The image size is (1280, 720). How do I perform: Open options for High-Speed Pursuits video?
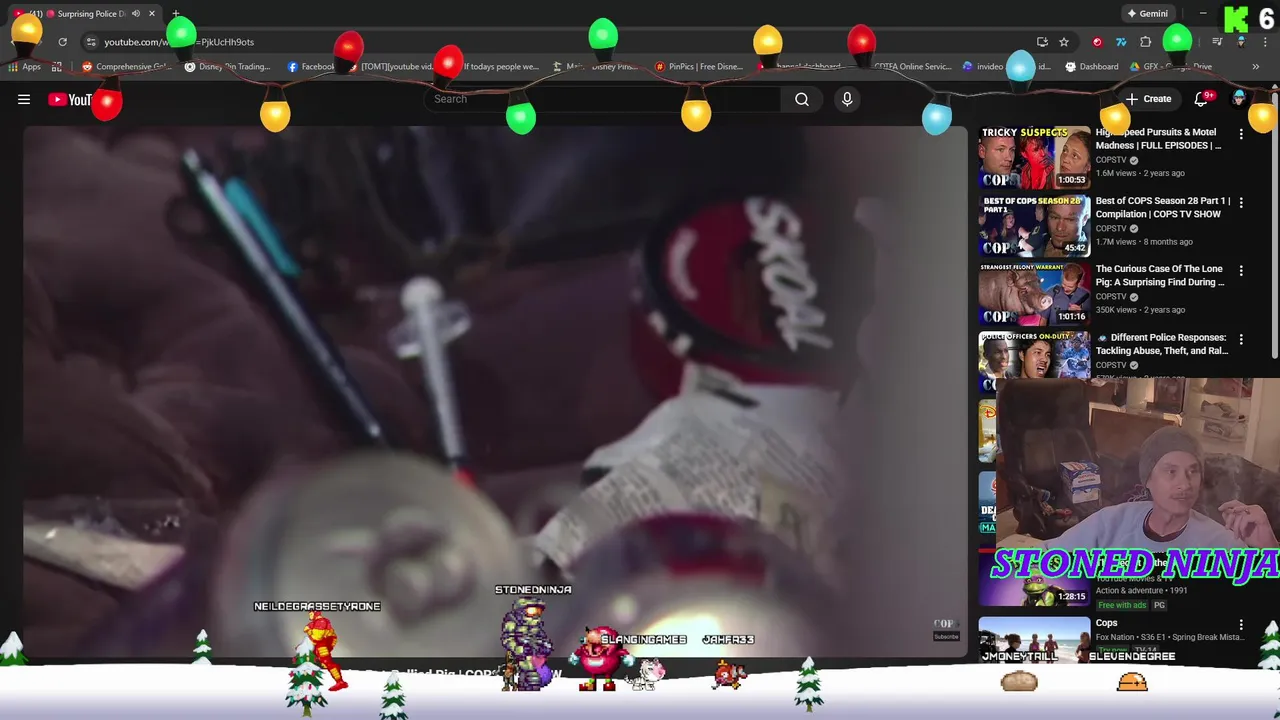1241,134
